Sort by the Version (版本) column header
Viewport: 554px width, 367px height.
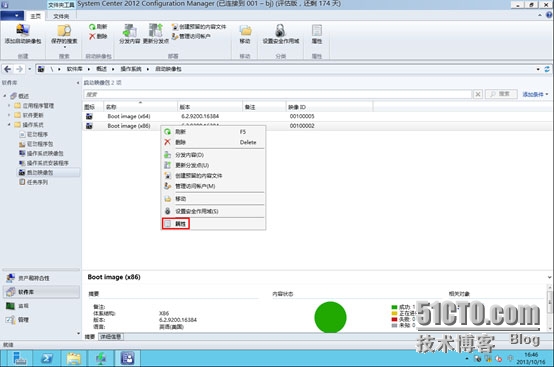tap(210, 107)
